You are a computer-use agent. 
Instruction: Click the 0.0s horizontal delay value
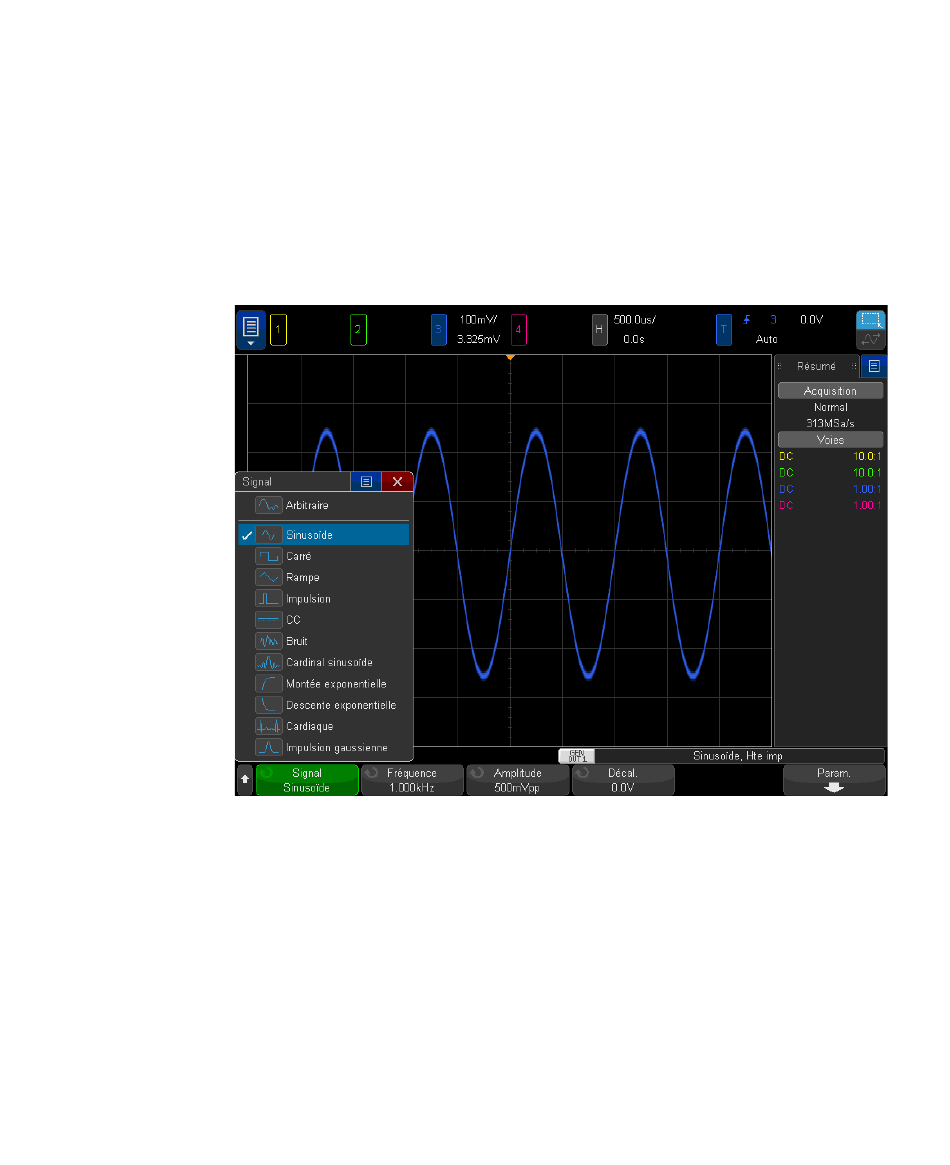[634, 340]
